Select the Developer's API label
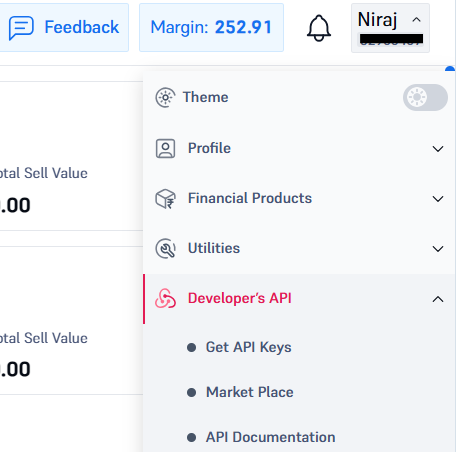The image size is (456, 452). [240, 298]
